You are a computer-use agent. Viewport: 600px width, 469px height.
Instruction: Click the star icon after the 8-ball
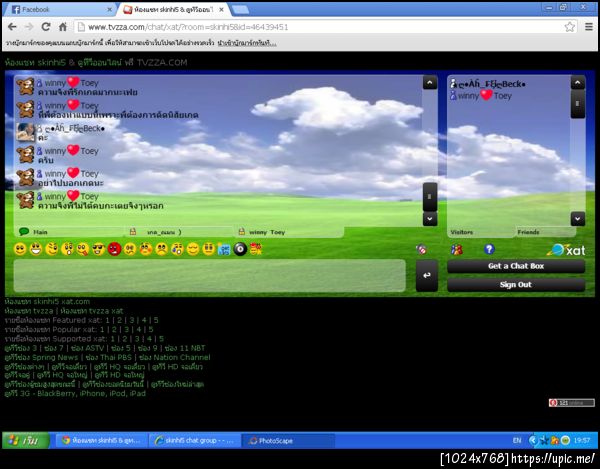[x=256, y=249]
